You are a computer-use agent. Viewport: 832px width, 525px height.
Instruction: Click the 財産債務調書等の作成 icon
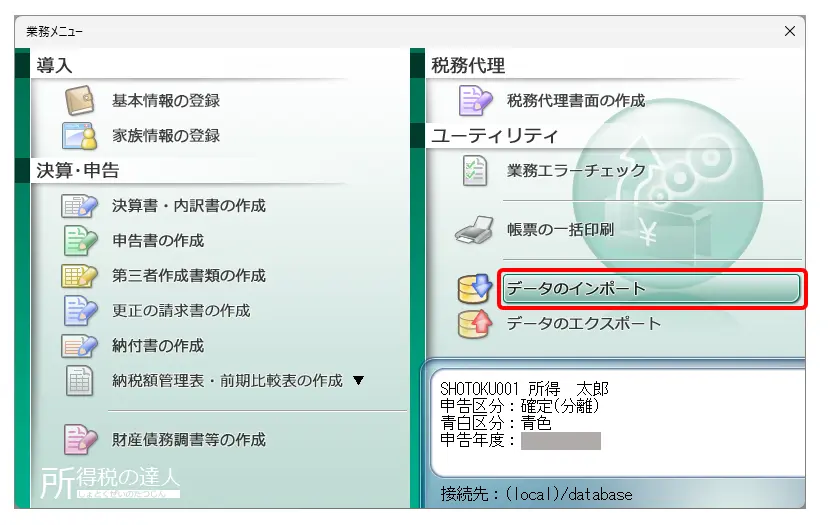(x=79, y=440)
